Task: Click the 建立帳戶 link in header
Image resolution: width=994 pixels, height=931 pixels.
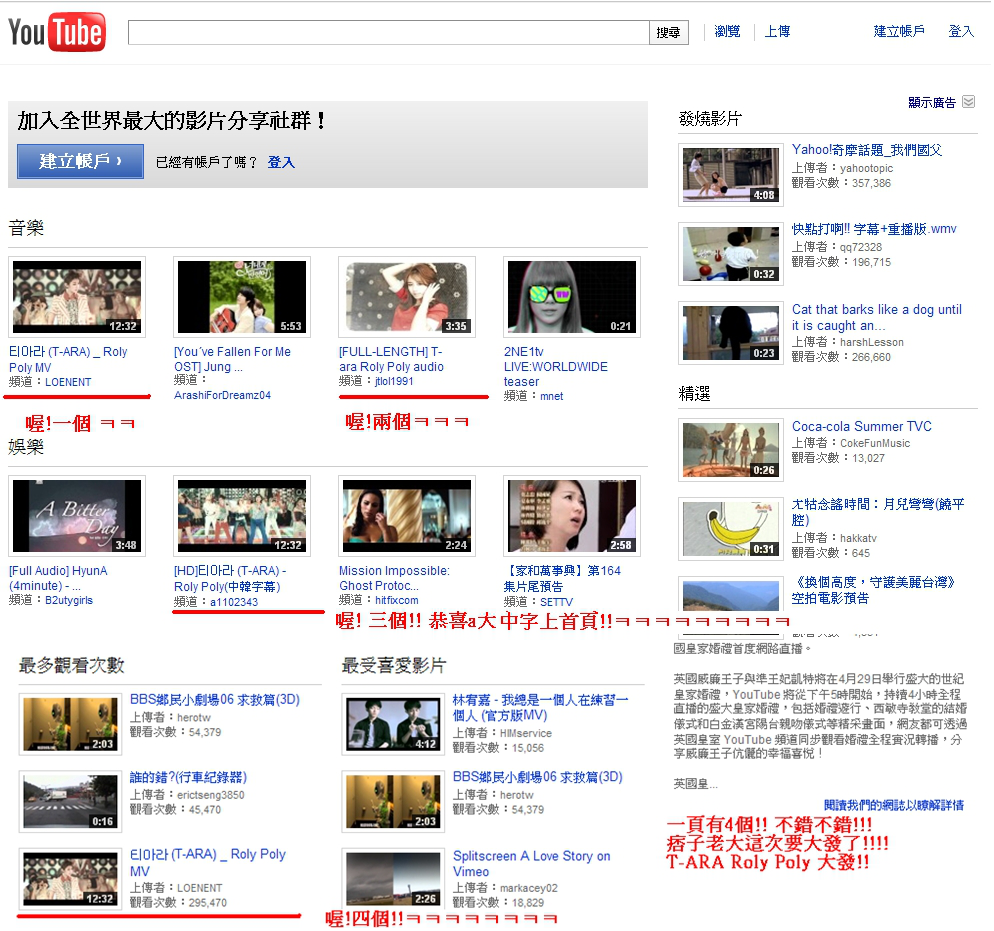Action: pos(899,32)
